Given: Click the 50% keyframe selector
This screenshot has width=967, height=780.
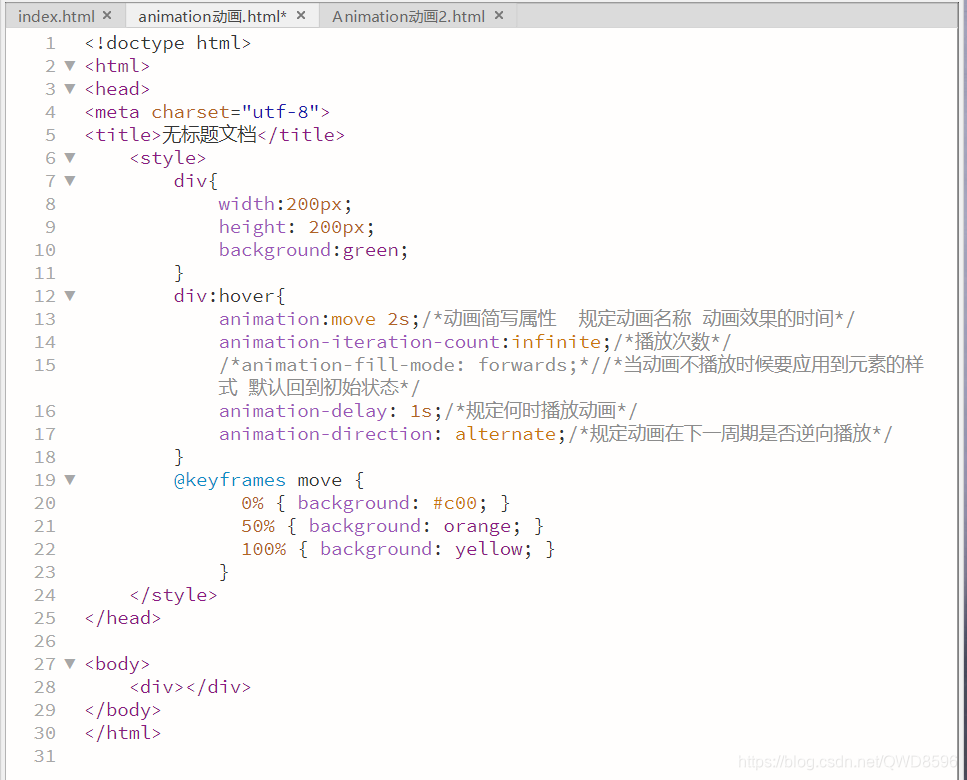Looking at the screenshot, I should pos(258,526).
